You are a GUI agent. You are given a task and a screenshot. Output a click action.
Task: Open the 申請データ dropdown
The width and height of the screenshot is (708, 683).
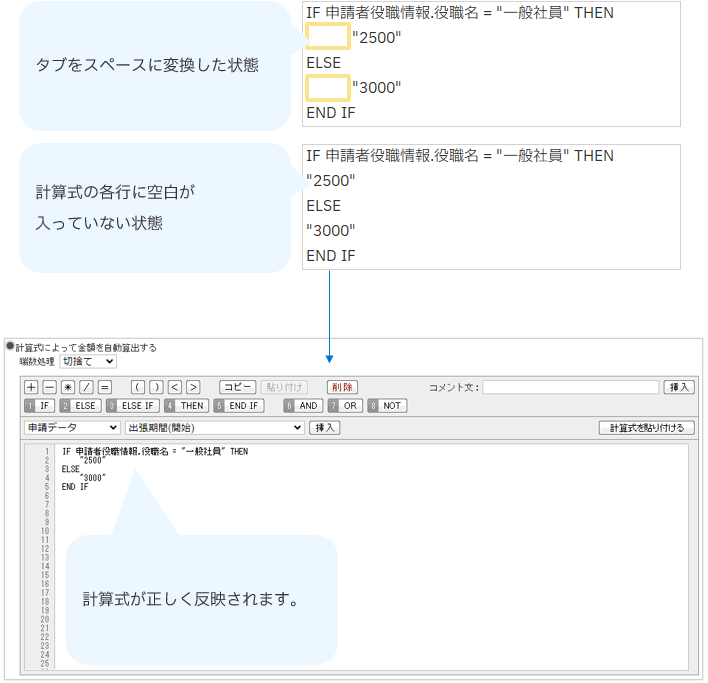point(72,427)
